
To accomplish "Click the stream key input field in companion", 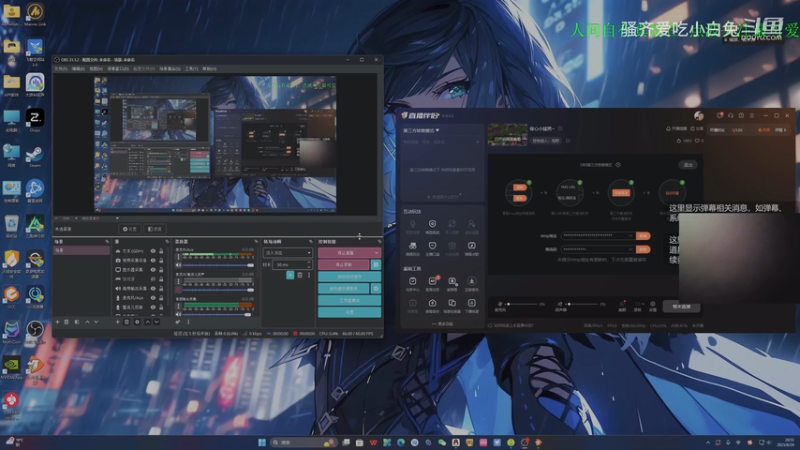I will 598,249.
